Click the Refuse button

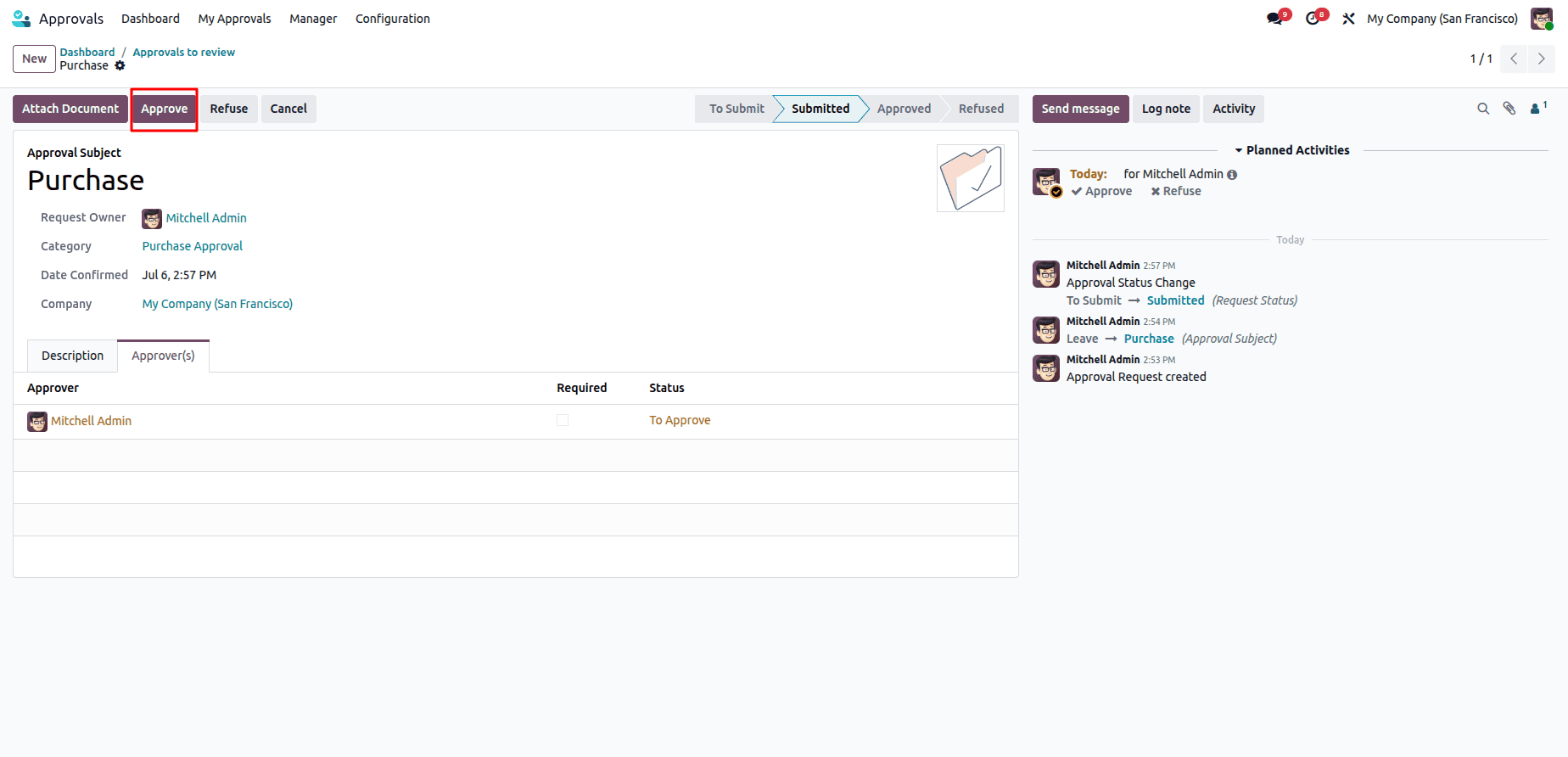coord(229,109)
